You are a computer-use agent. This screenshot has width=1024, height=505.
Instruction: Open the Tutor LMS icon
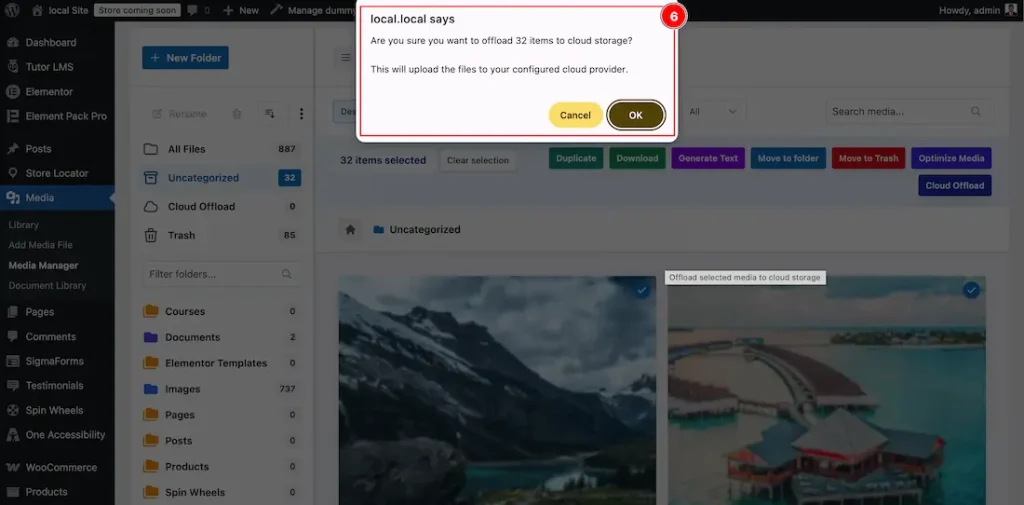click(x=12, y=67)
